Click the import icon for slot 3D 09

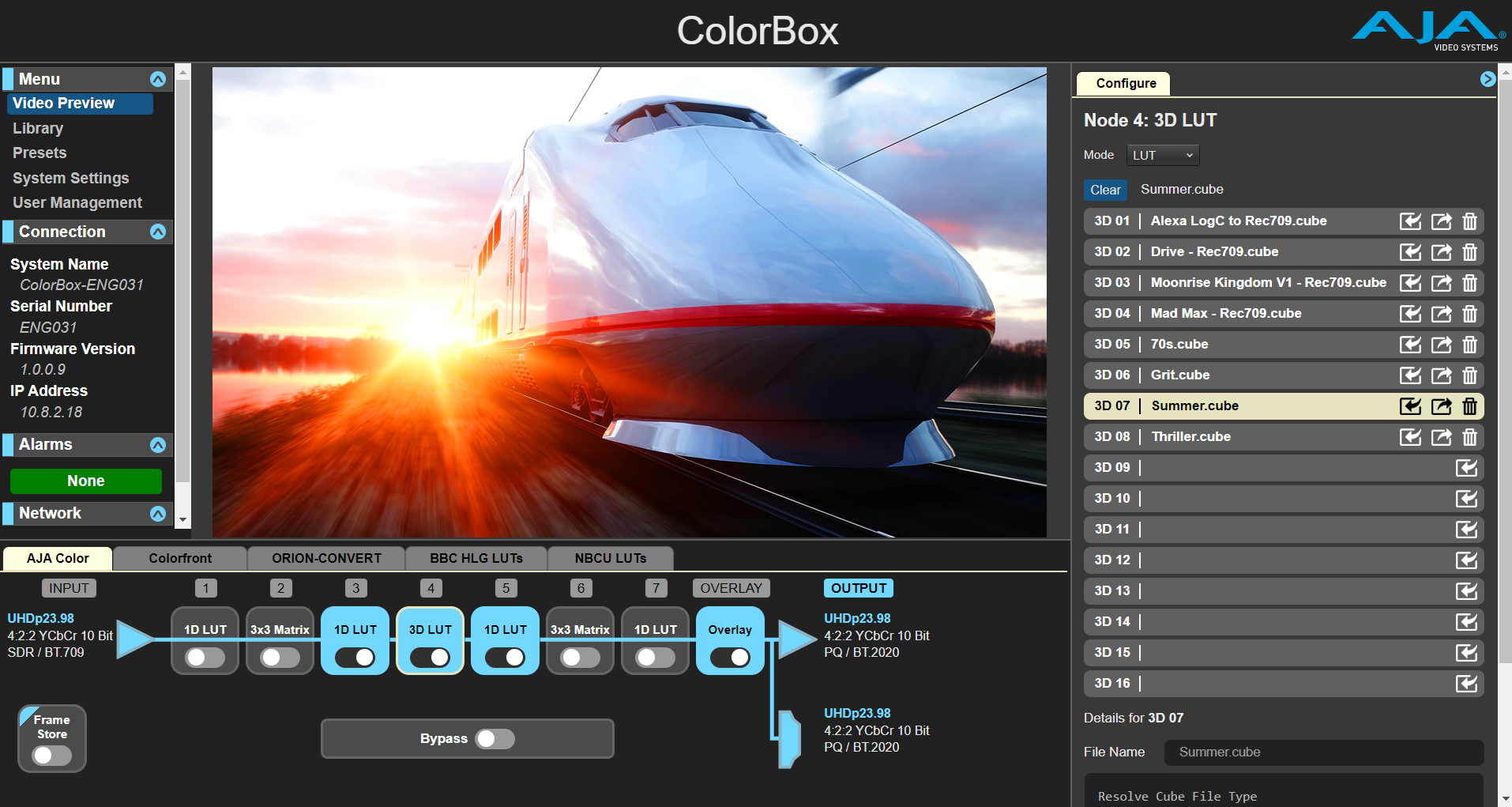pyautogui.click(x=1466, y=468)
